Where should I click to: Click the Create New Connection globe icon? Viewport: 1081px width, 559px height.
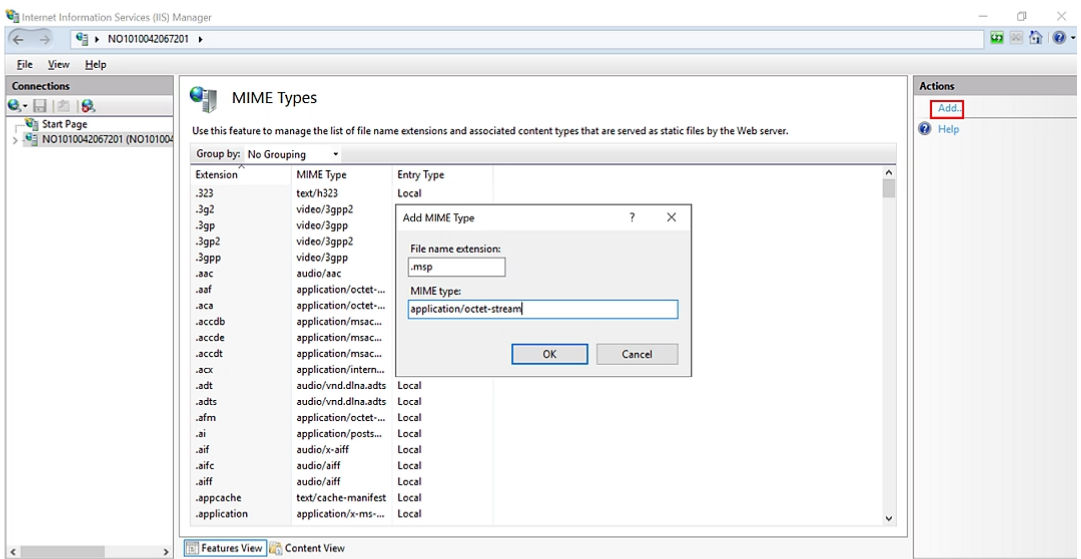pos(14,106)
